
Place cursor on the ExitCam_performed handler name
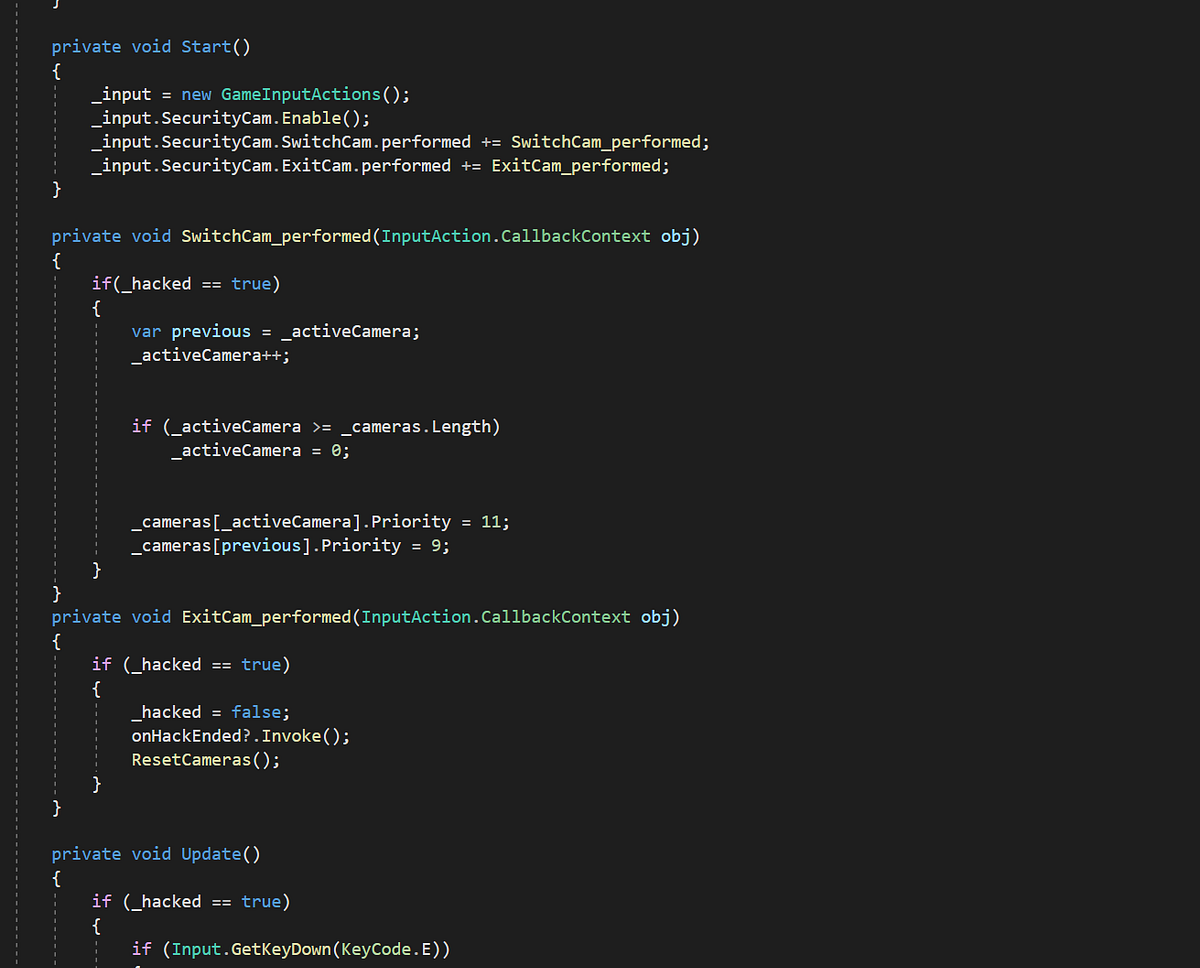tap(265, 617)
